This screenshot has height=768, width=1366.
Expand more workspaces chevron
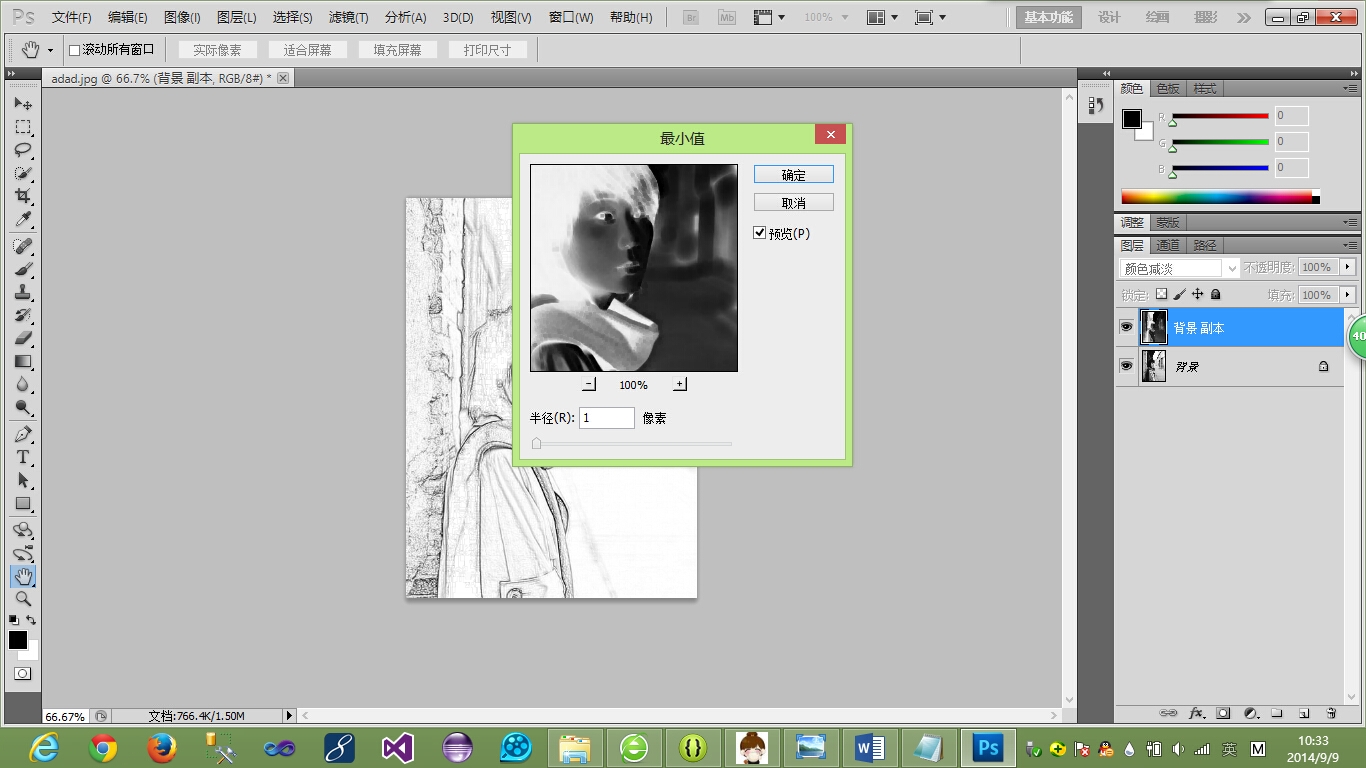coord(1243,18)
